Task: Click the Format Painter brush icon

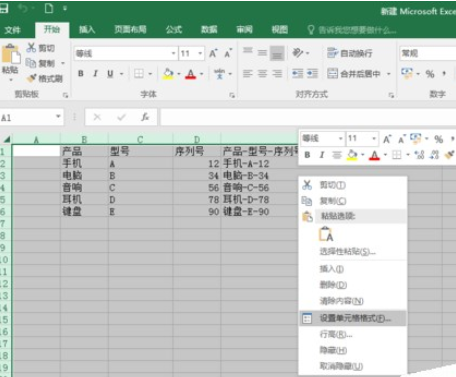Action: [32, 78]
